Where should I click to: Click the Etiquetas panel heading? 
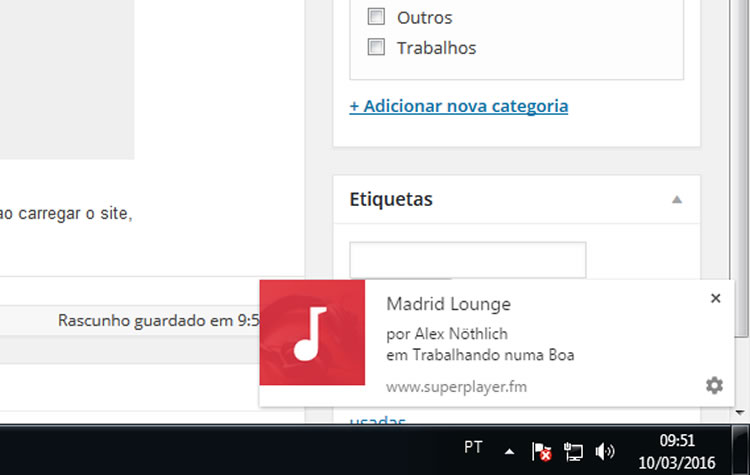(x=391, y=199)
